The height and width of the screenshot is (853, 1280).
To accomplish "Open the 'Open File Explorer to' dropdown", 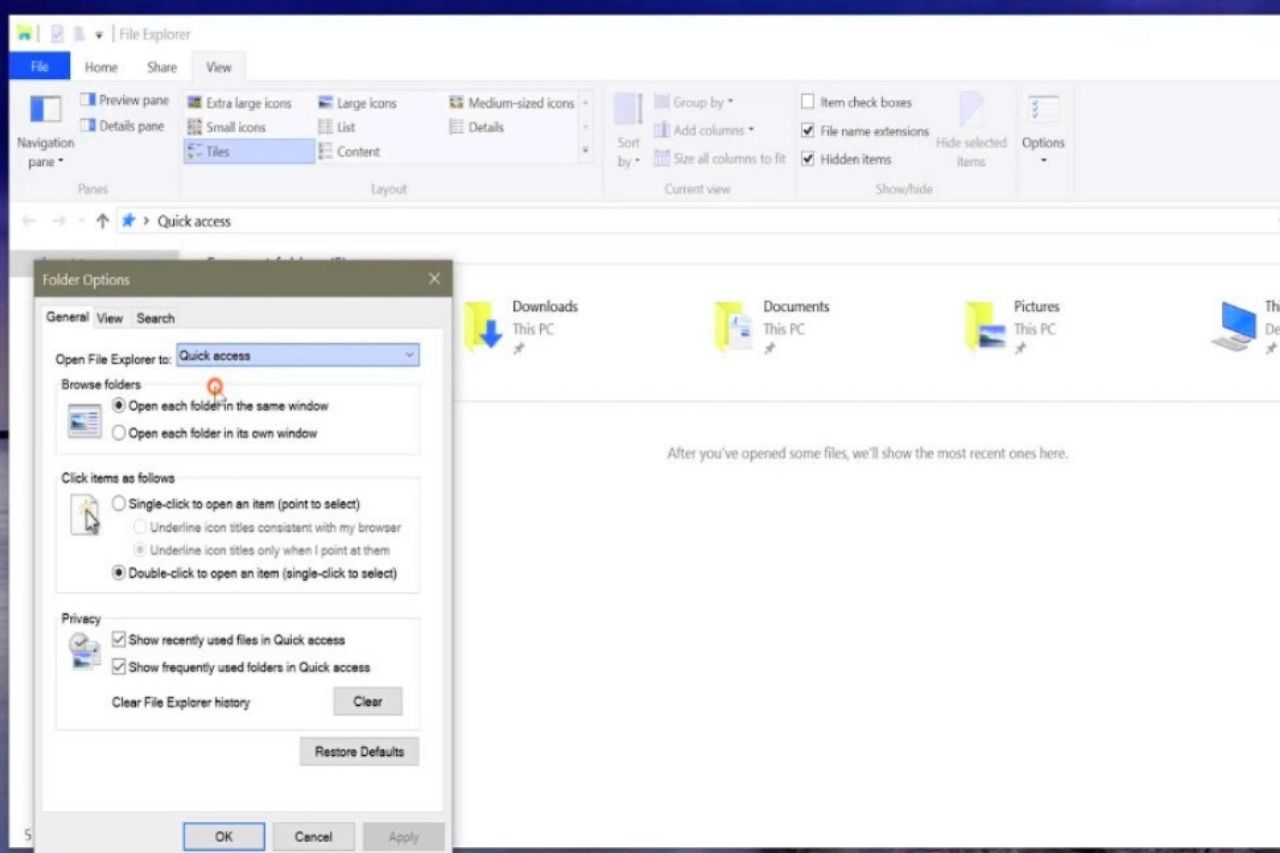I will coord(298,355).
